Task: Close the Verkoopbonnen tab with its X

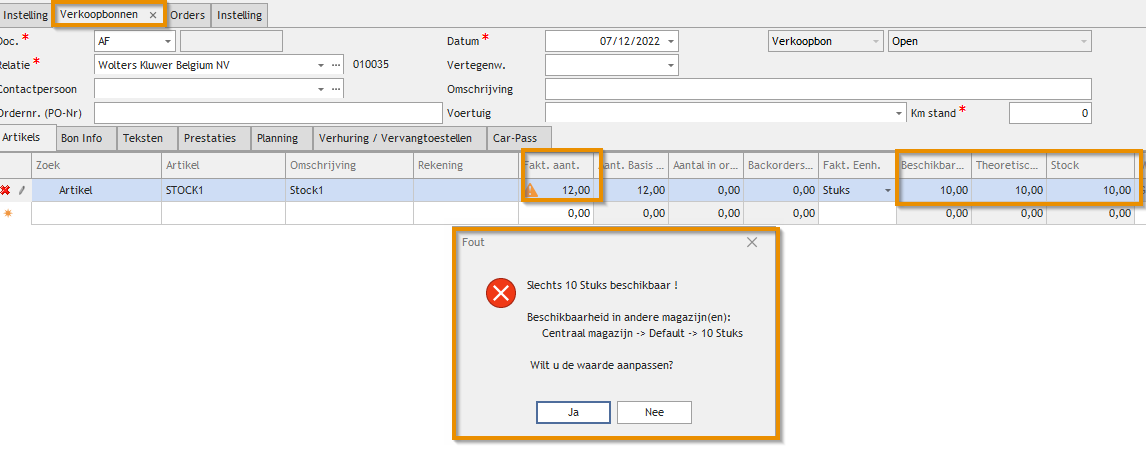Action: click(153, 15)
